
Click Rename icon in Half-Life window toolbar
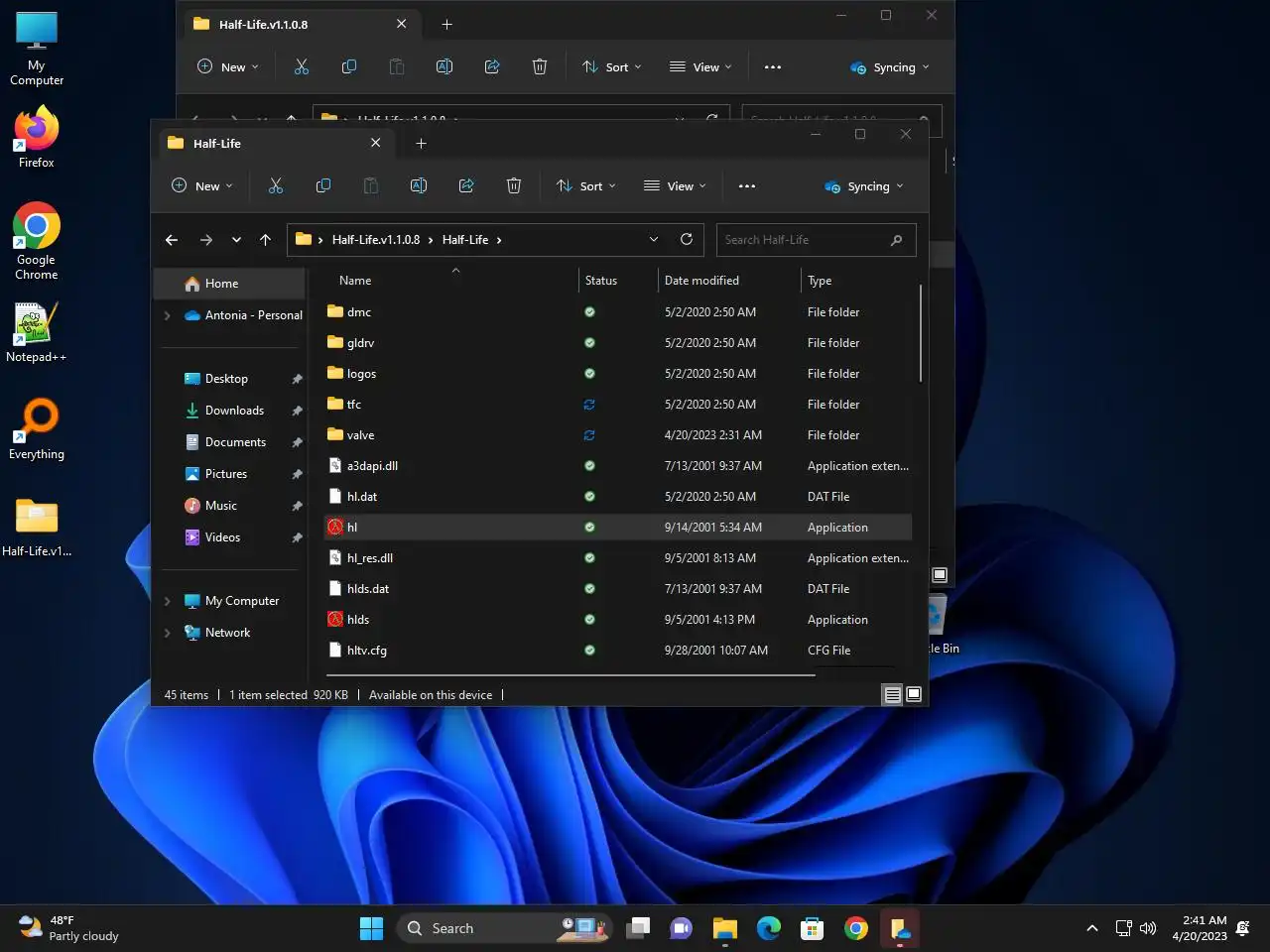(419, 185)
